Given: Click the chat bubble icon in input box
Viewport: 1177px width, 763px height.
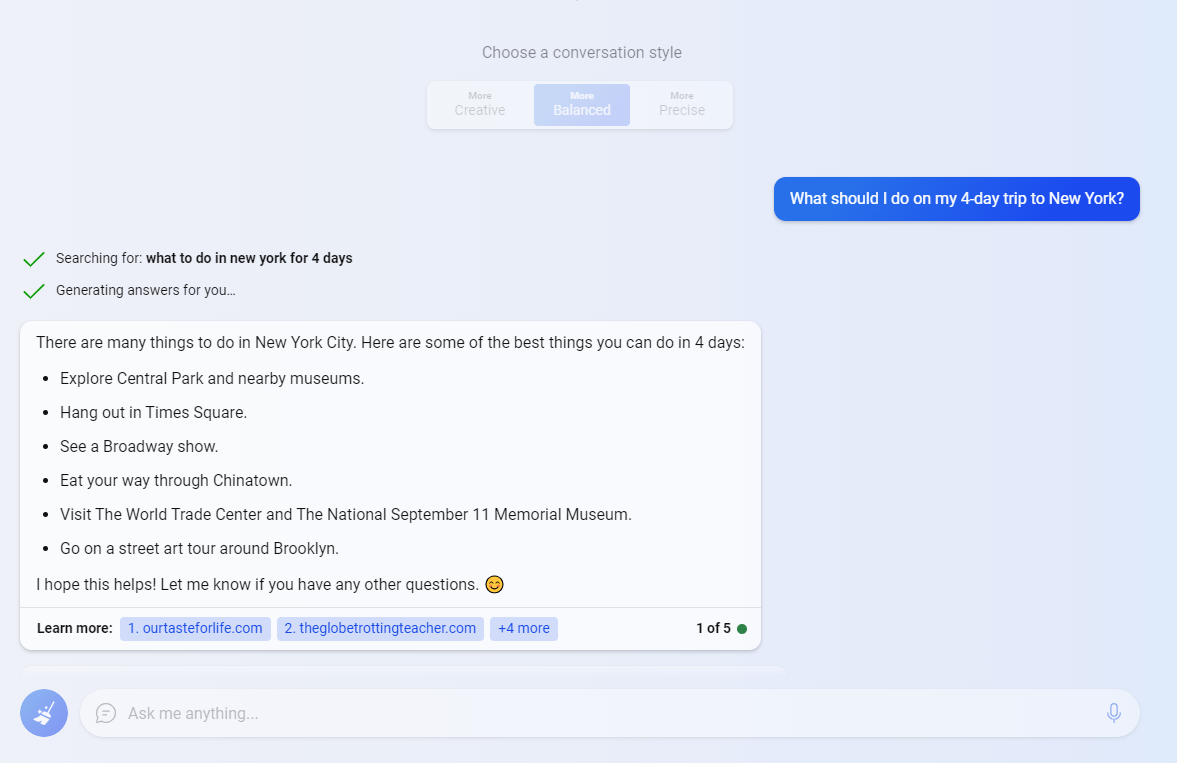Looking at the screenshot, I should click(106, 713).
